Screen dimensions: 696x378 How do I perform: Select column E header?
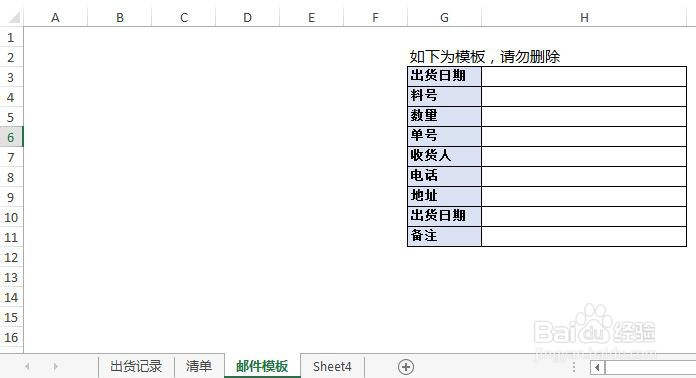312,18
